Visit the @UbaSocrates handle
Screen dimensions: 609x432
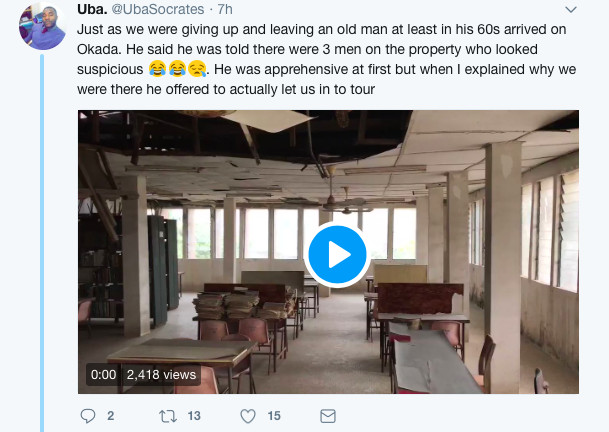click(x=160, y=9)
